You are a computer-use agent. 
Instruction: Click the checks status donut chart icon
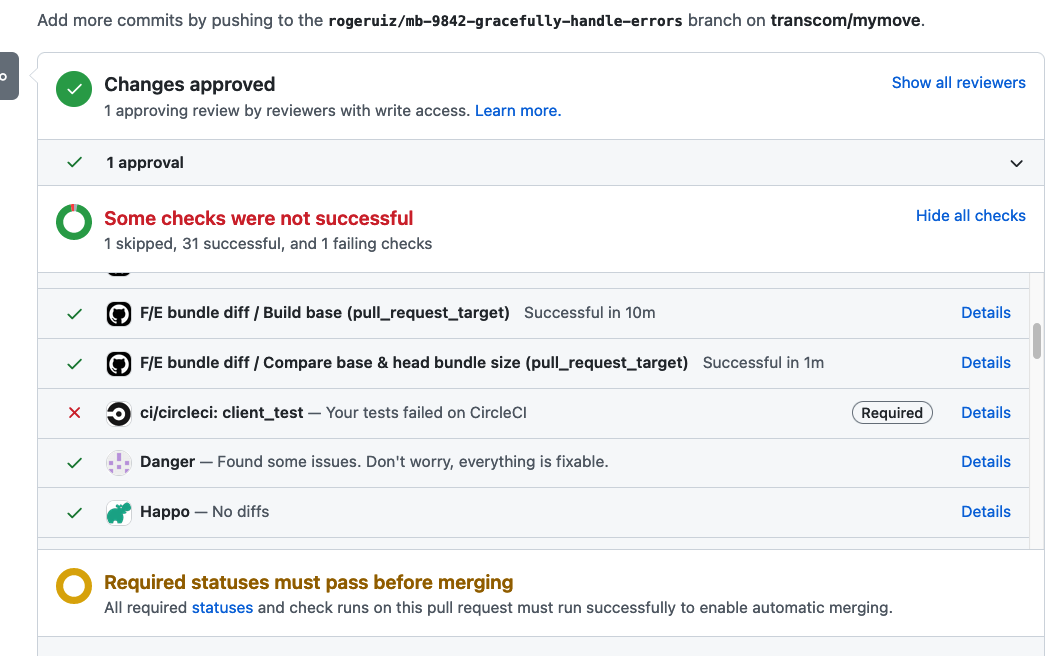pyautogui.click(x=73, y=221)
